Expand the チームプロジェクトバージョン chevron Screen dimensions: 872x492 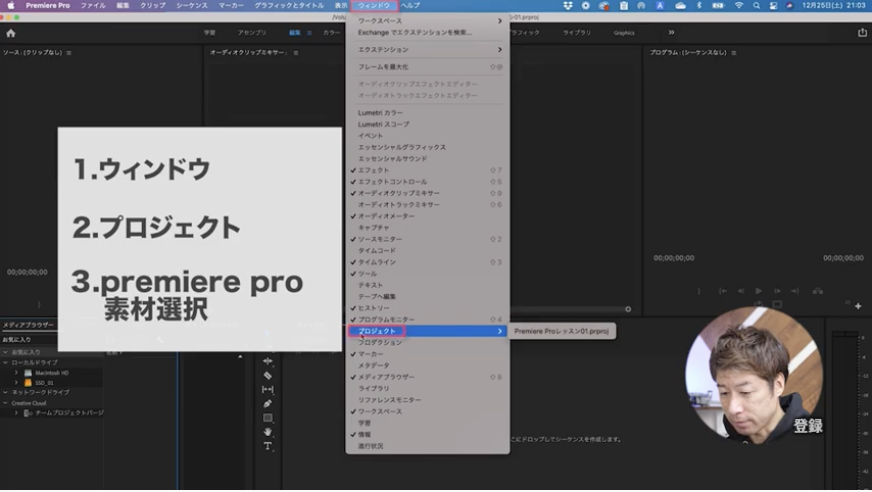coord(16,413)
